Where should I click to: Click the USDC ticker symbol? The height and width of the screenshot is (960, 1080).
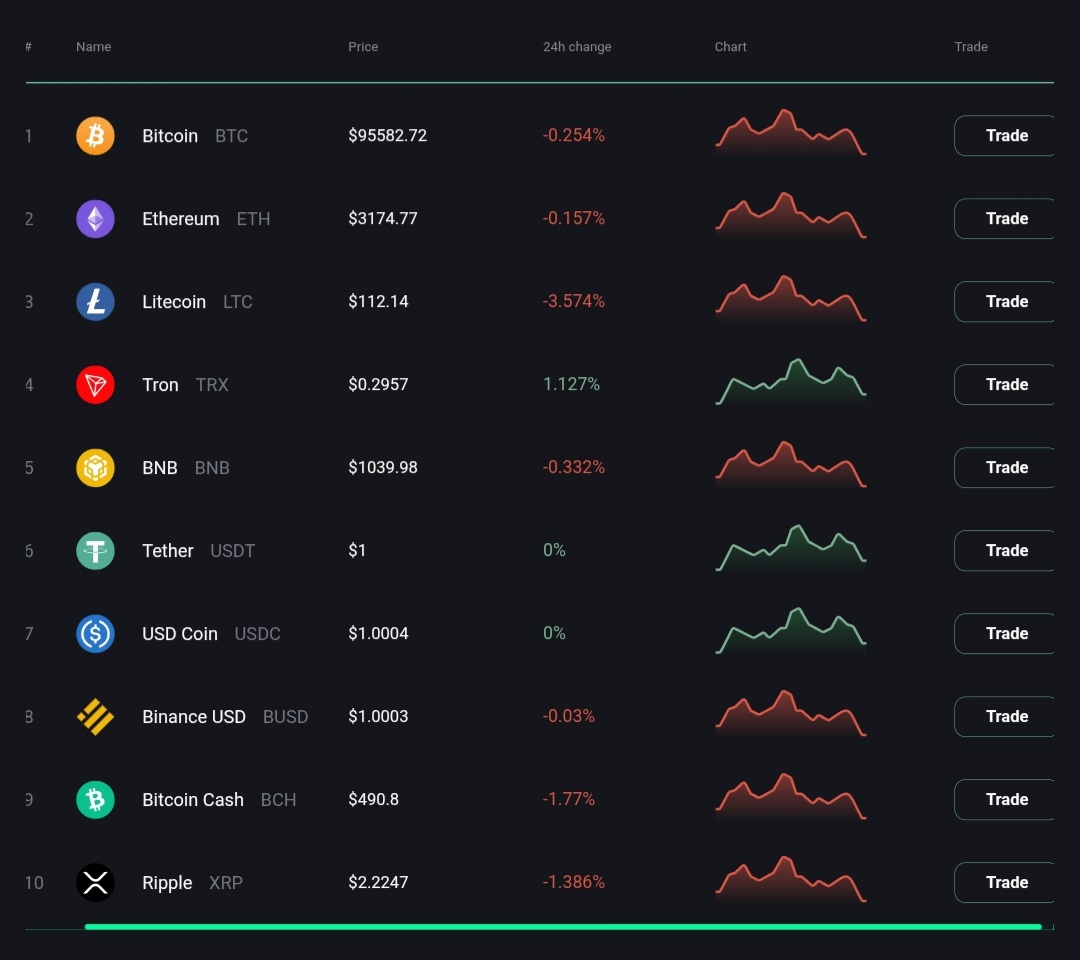pos(258,634)
